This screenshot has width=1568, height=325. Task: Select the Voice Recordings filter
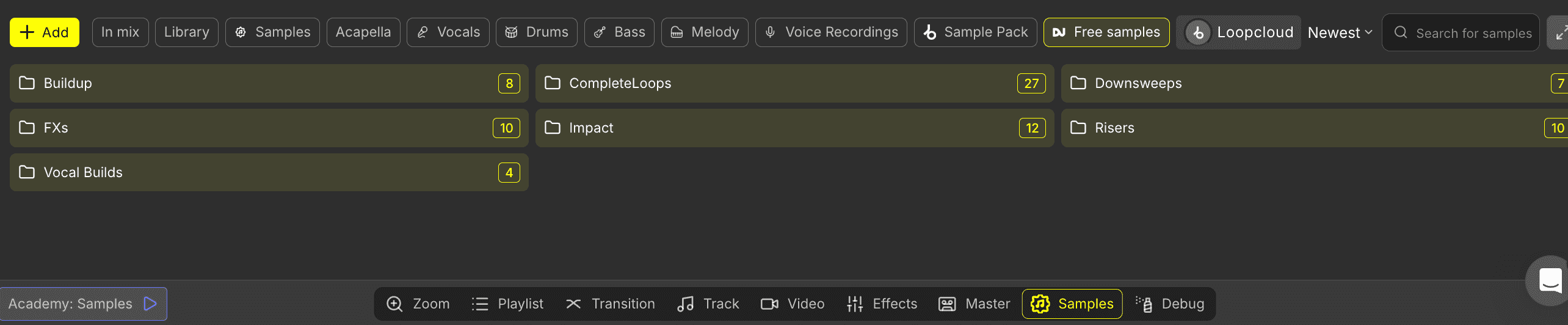(831, 32)
